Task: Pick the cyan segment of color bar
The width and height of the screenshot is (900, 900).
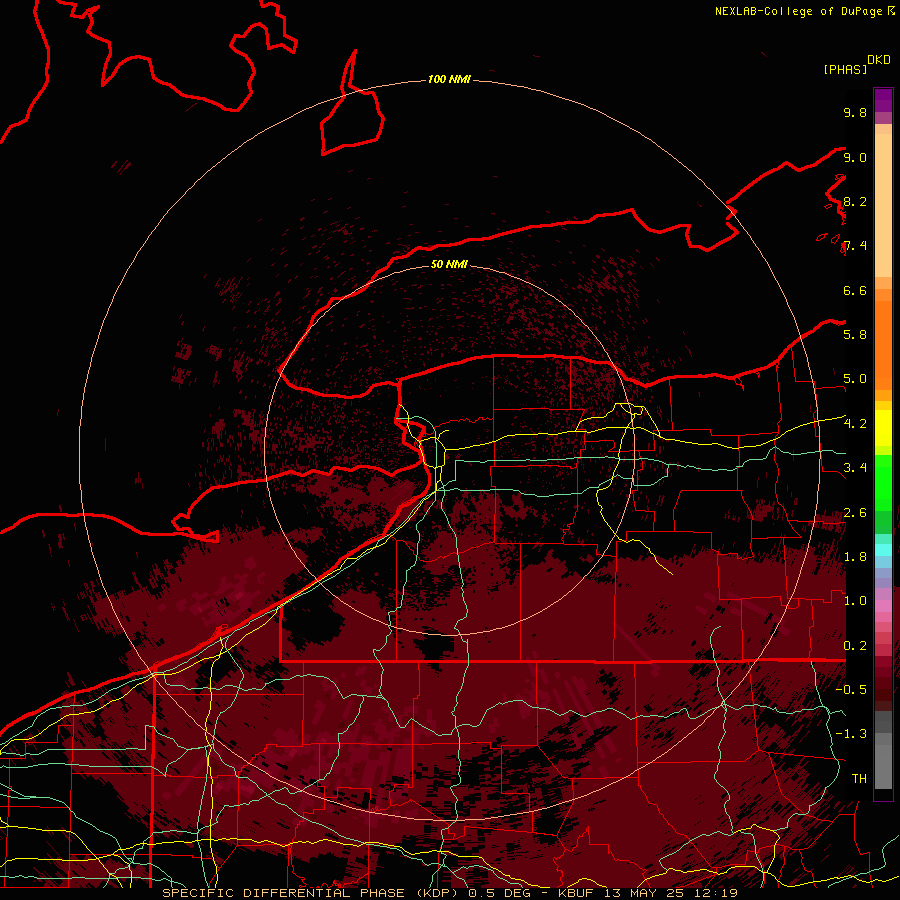Action: click(x=883, y=550)
